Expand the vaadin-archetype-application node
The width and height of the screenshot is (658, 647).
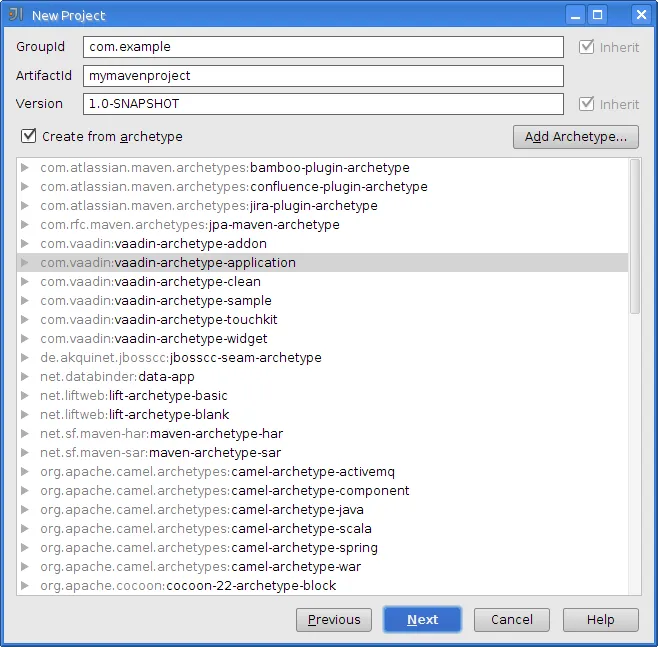[26, 263]
